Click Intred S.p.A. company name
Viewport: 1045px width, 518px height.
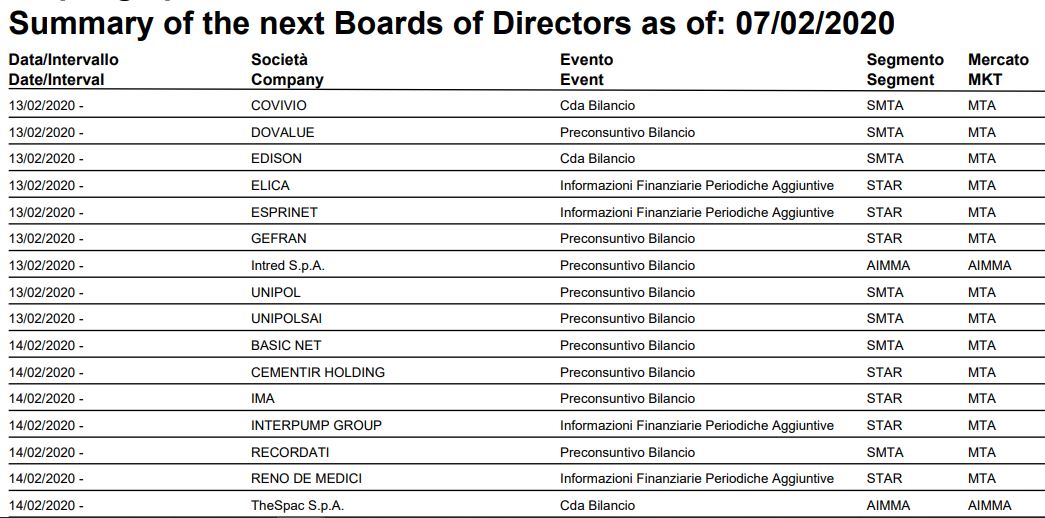point(288,265)
